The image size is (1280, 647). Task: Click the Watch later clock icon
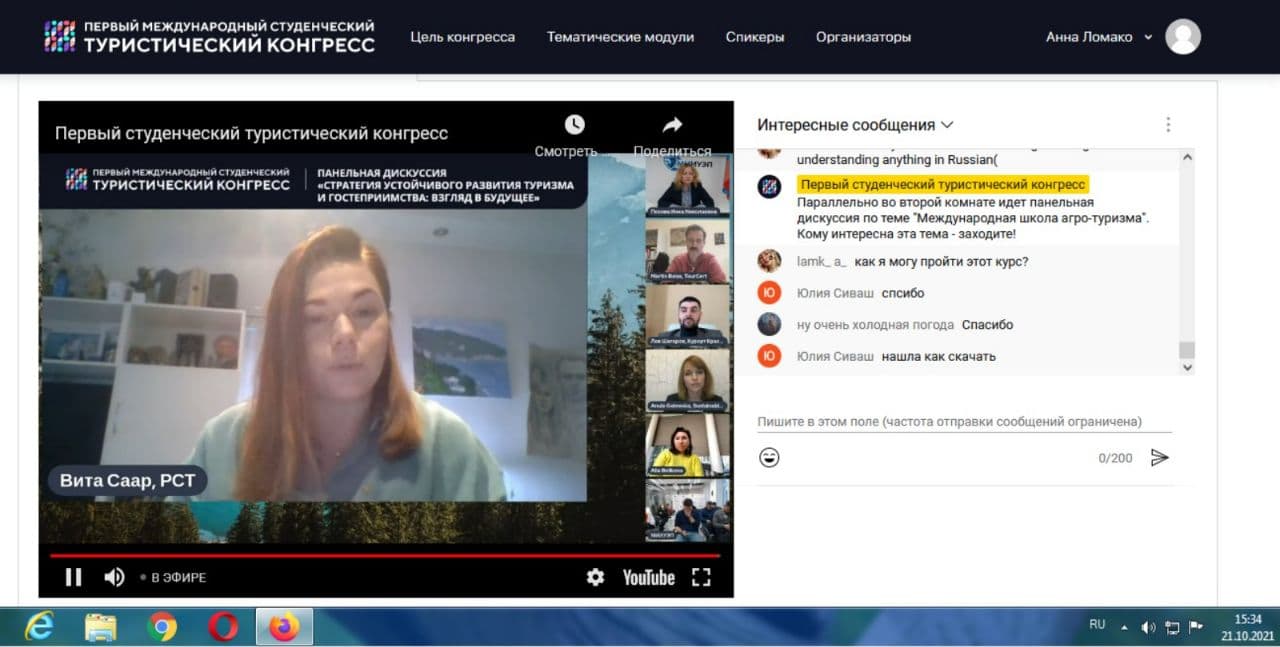(574, 125)
